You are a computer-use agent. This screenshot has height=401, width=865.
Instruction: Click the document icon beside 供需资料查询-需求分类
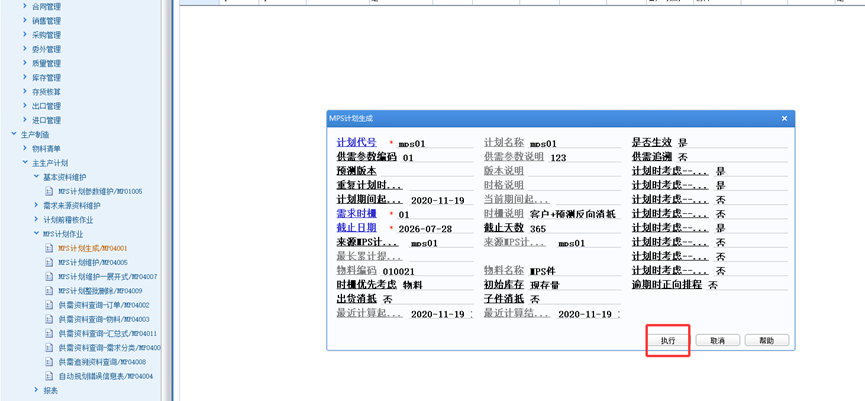(x=49, y=347)
